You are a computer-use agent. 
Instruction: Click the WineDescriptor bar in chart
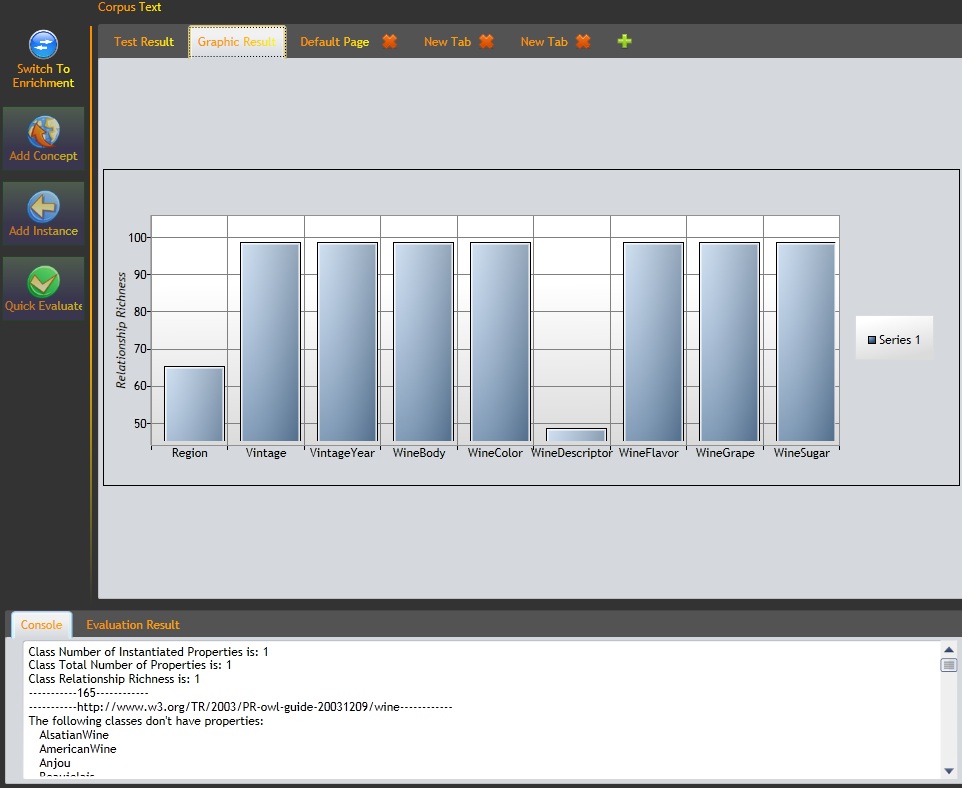click(x=576, y=435)
